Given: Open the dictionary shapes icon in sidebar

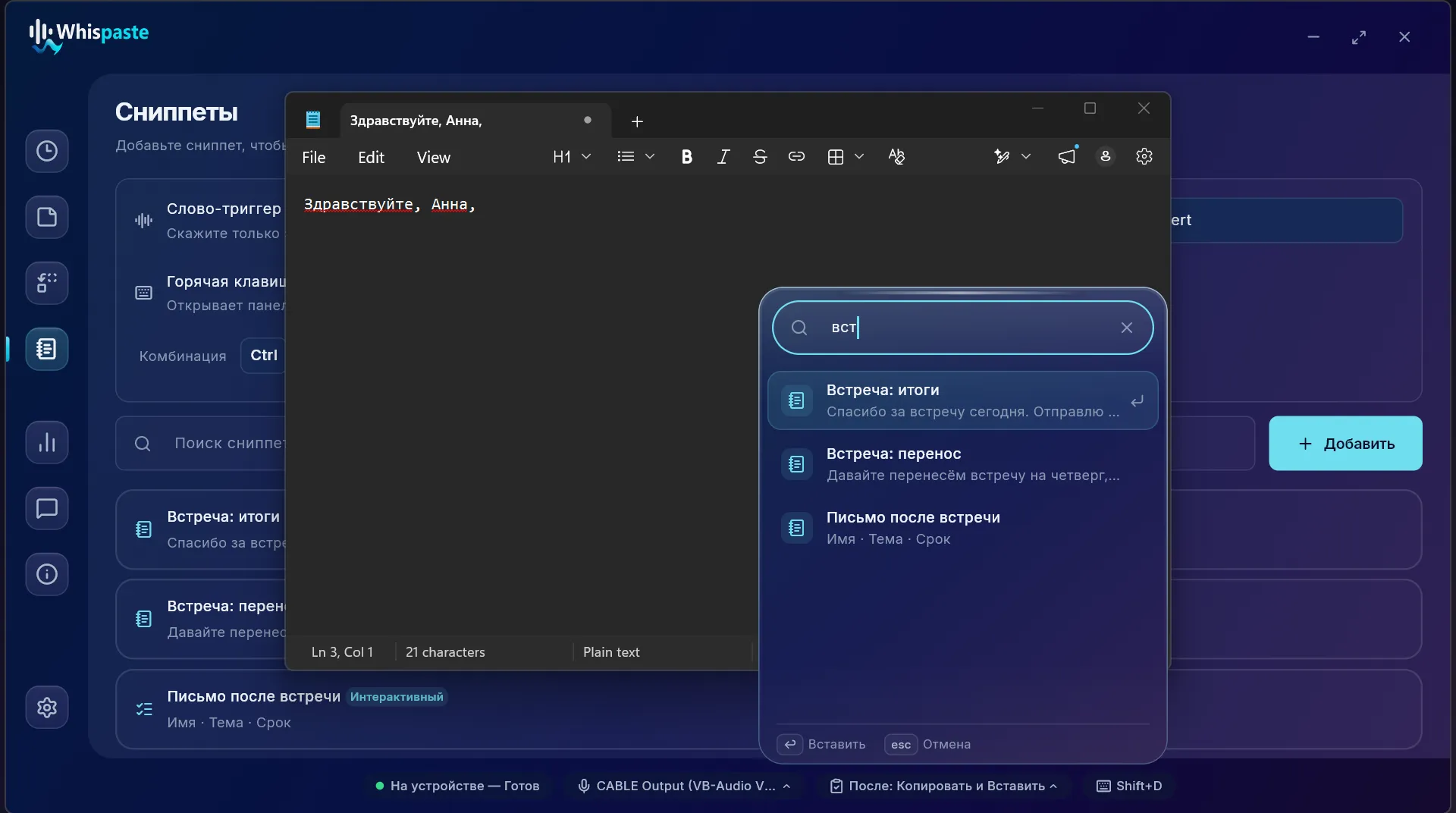Looking at the screenshot, I should 47,283.
